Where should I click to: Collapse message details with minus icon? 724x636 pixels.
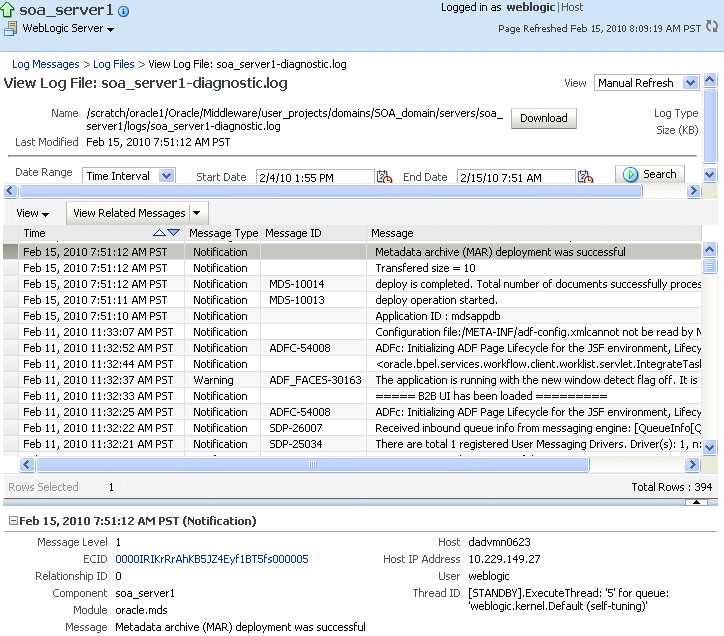(13, 521)
